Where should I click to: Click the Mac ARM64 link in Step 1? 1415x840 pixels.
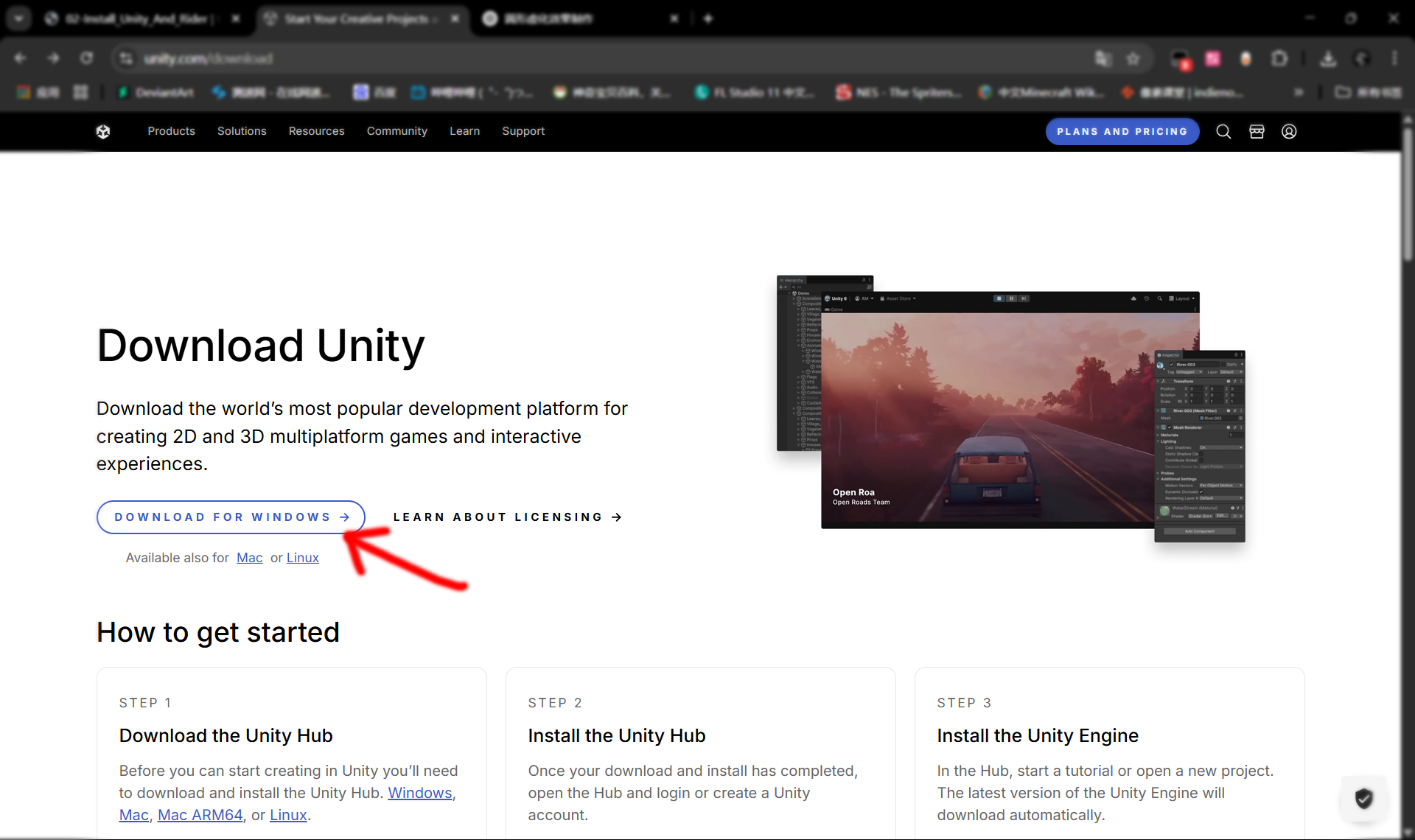(200, 815)
